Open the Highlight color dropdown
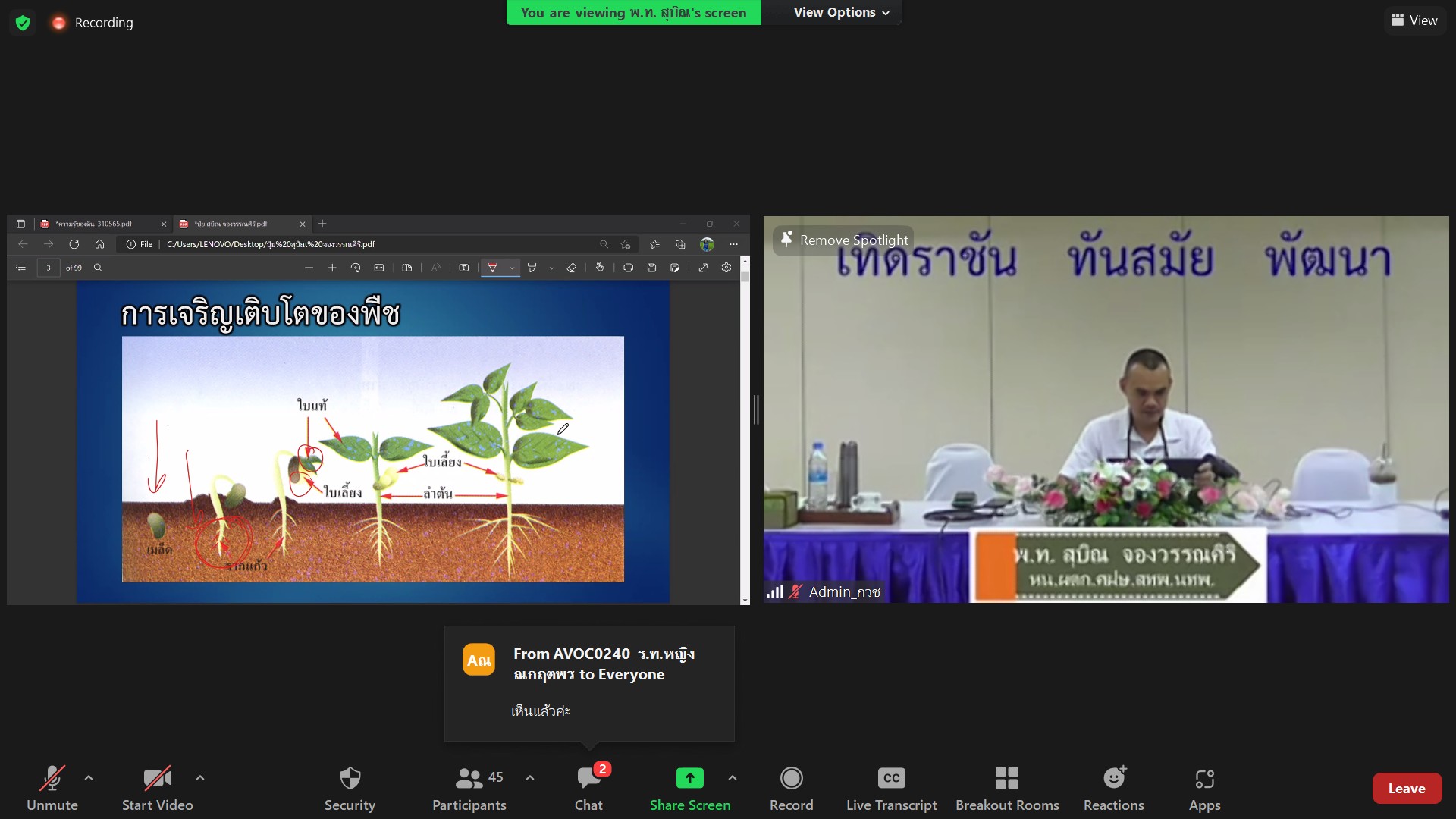Screen dimensions: 1456x819 point(551,268)
